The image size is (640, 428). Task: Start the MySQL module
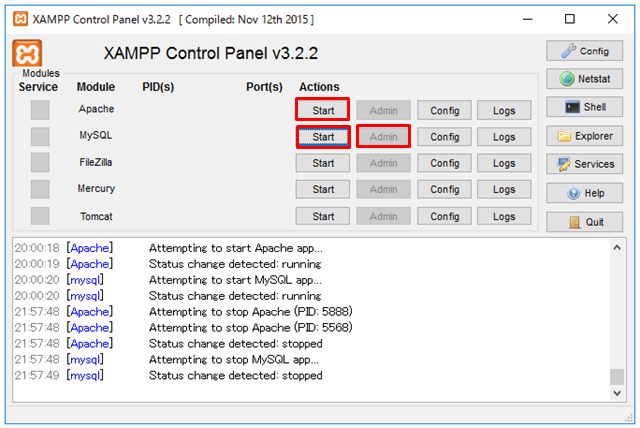click(323, 137)
